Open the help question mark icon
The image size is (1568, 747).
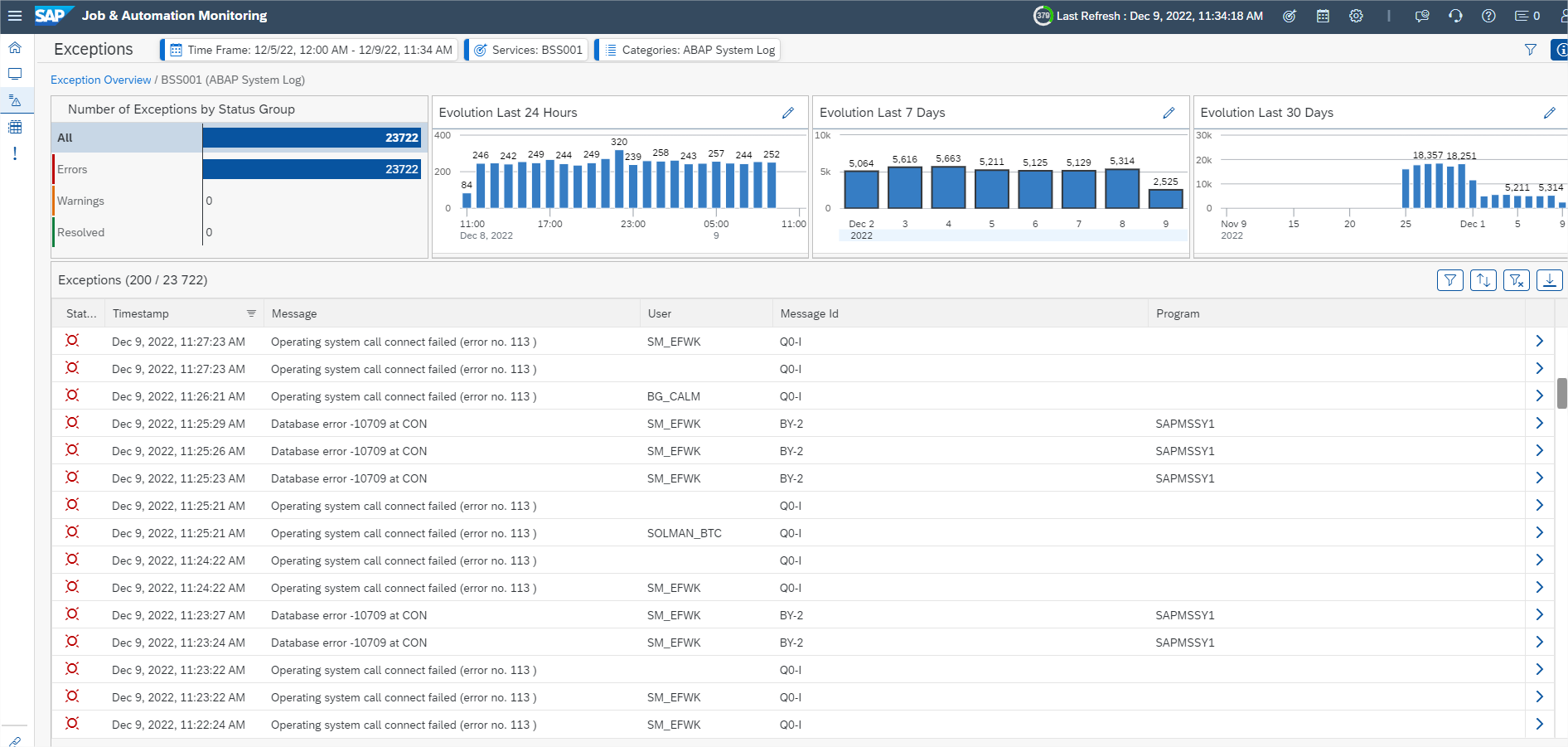coord(1488,16)
